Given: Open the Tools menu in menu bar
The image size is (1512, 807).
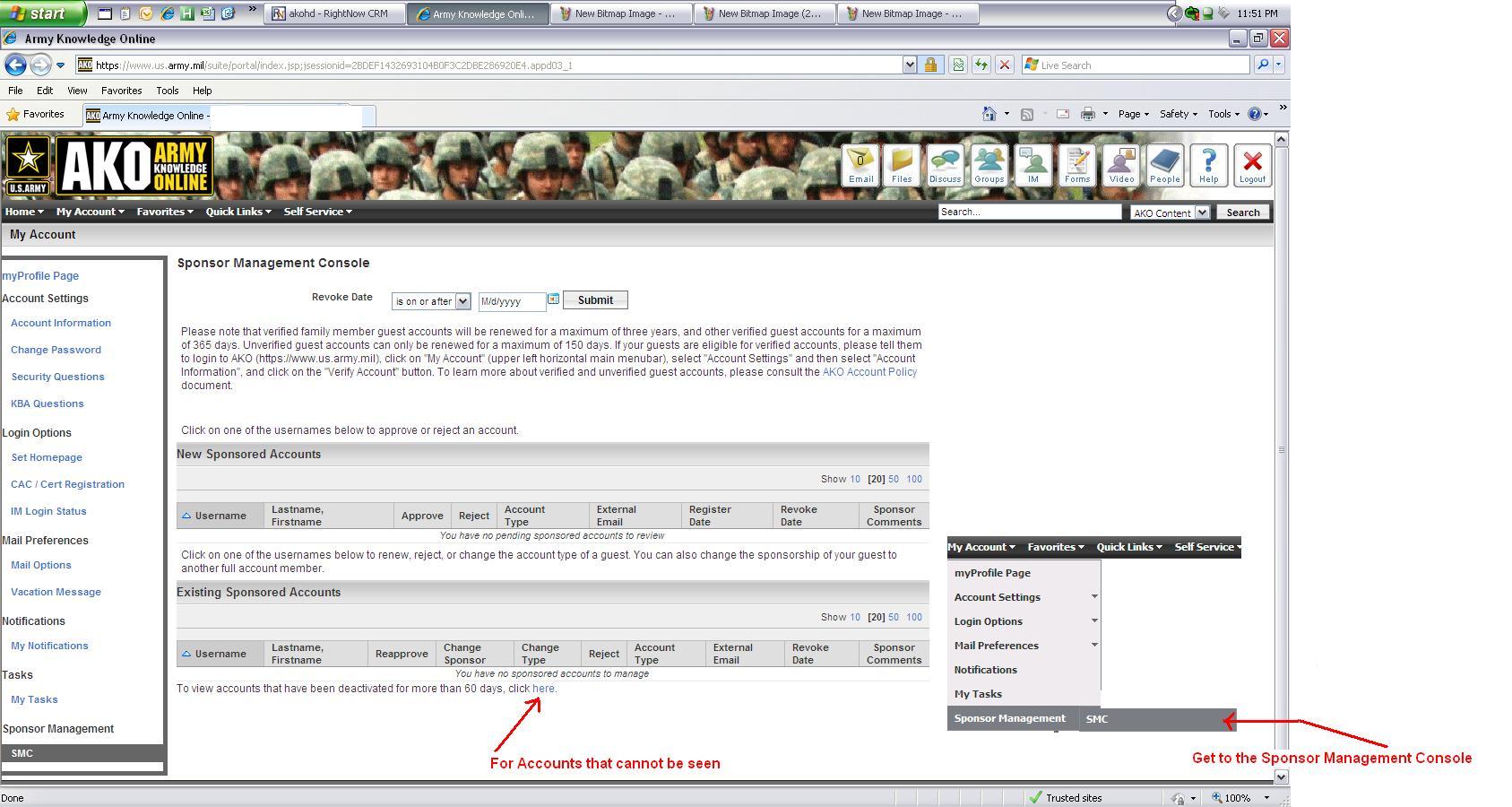Looking at the screenshot, I should (x=167, y=91).
